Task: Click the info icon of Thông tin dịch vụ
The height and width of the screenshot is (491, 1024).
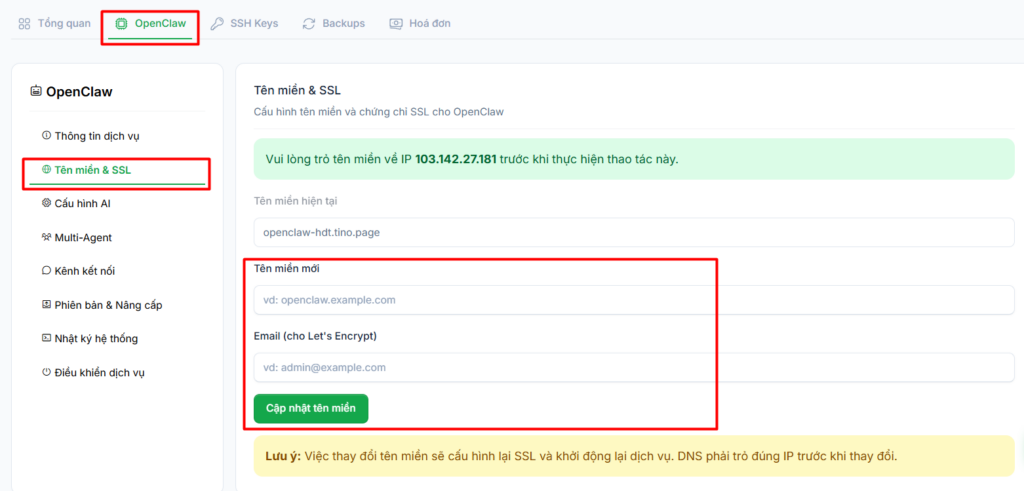Action: [x=46, y=136]
